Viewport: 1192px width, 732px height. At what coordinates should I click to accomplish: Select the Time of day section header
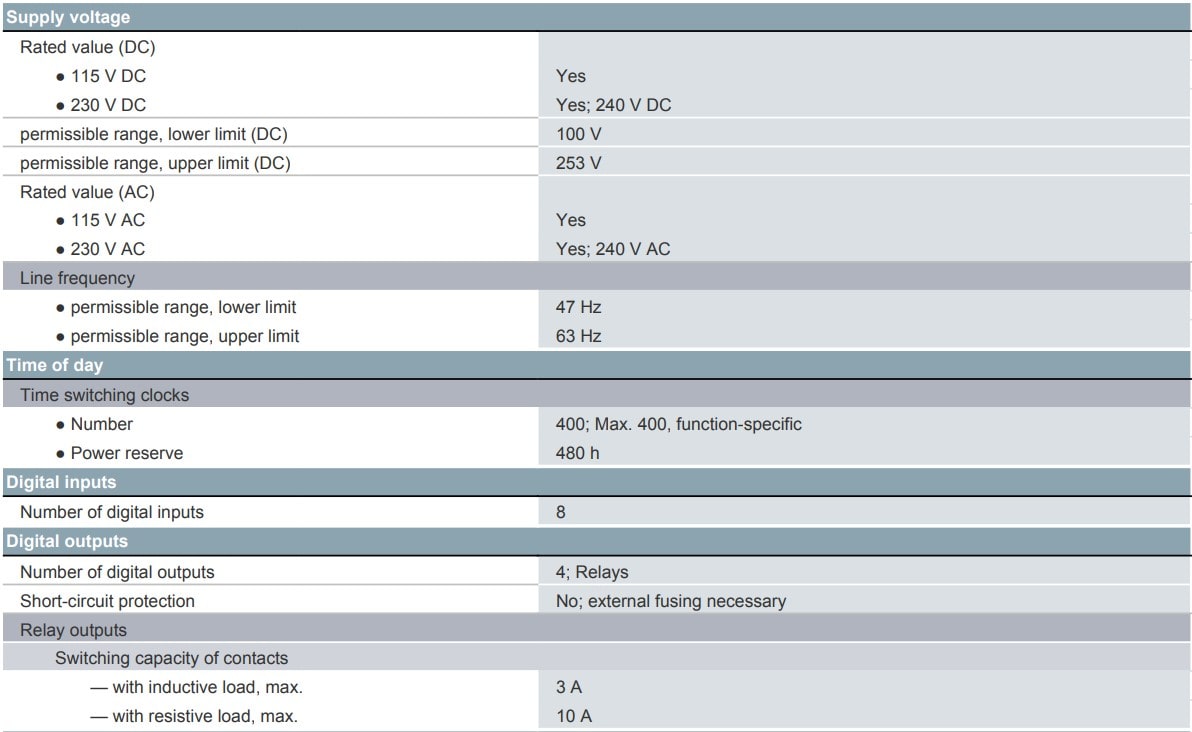pyautogui.click(x=596, y=365)
